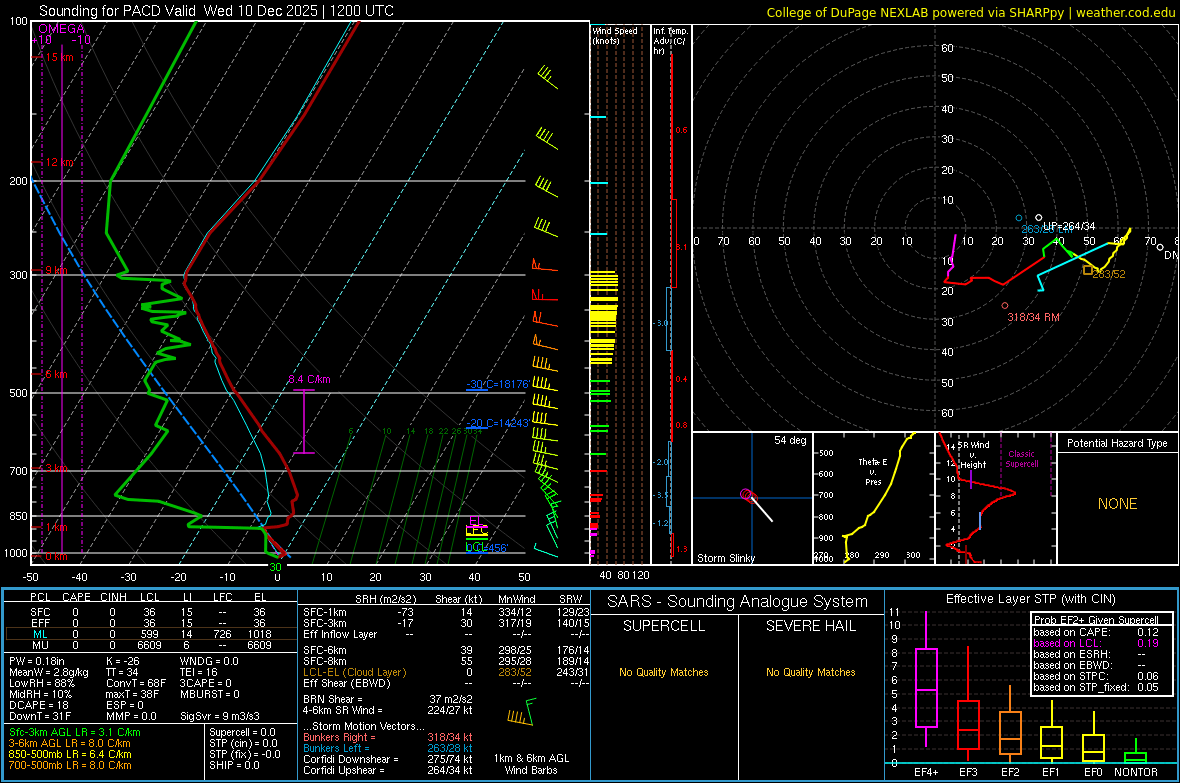The height and width of the screenshot is (783, 1180).
Task: Click the OMEGA label on the Skew-T
Action: pos(61,29)
